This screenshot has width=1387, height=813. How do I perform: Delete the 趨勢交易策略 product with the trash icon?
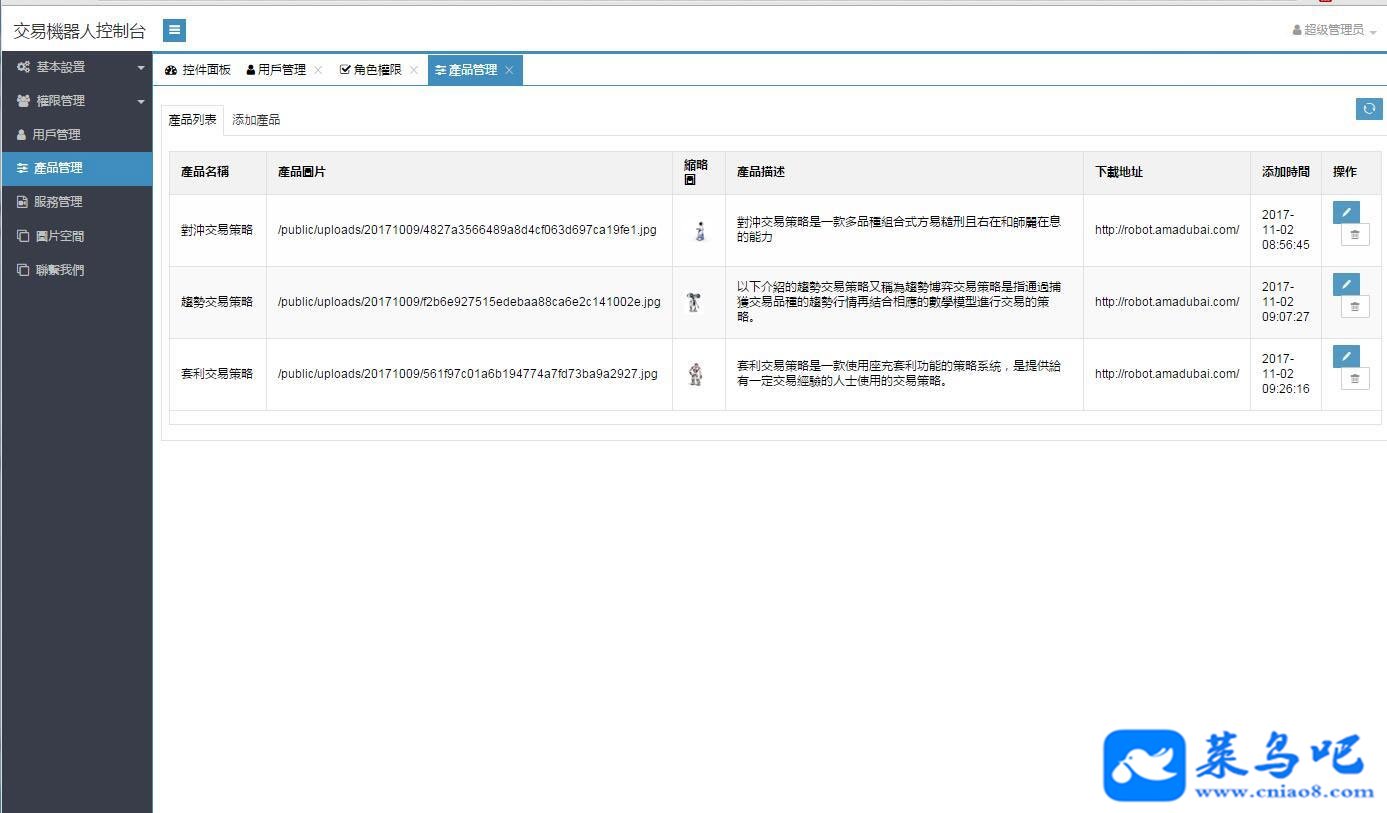click(1355, 306)
